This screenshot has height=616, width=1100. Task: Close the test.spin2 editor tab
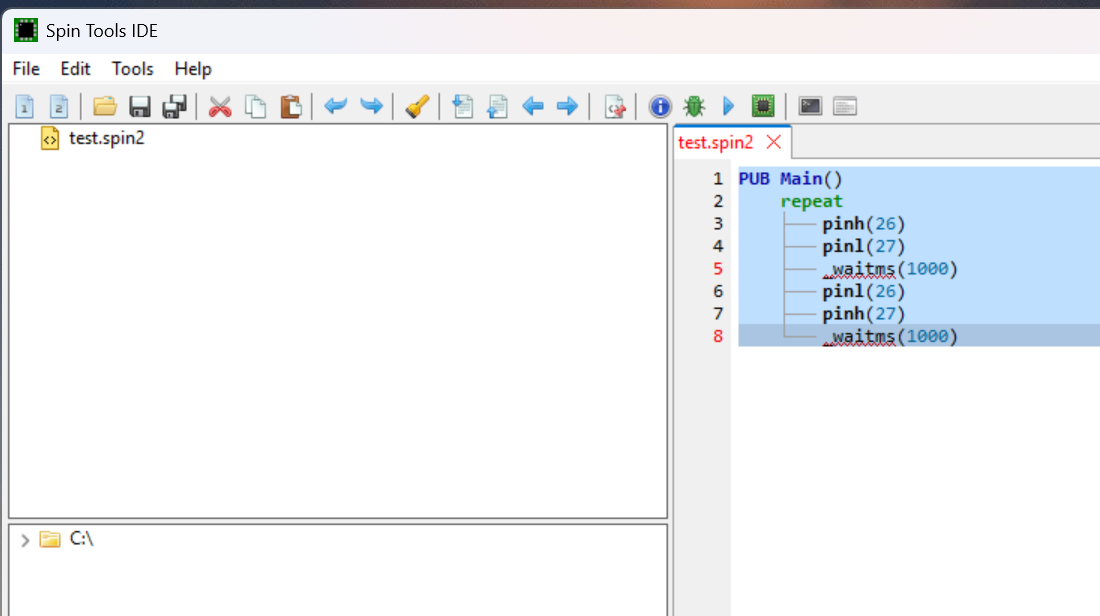773,142
